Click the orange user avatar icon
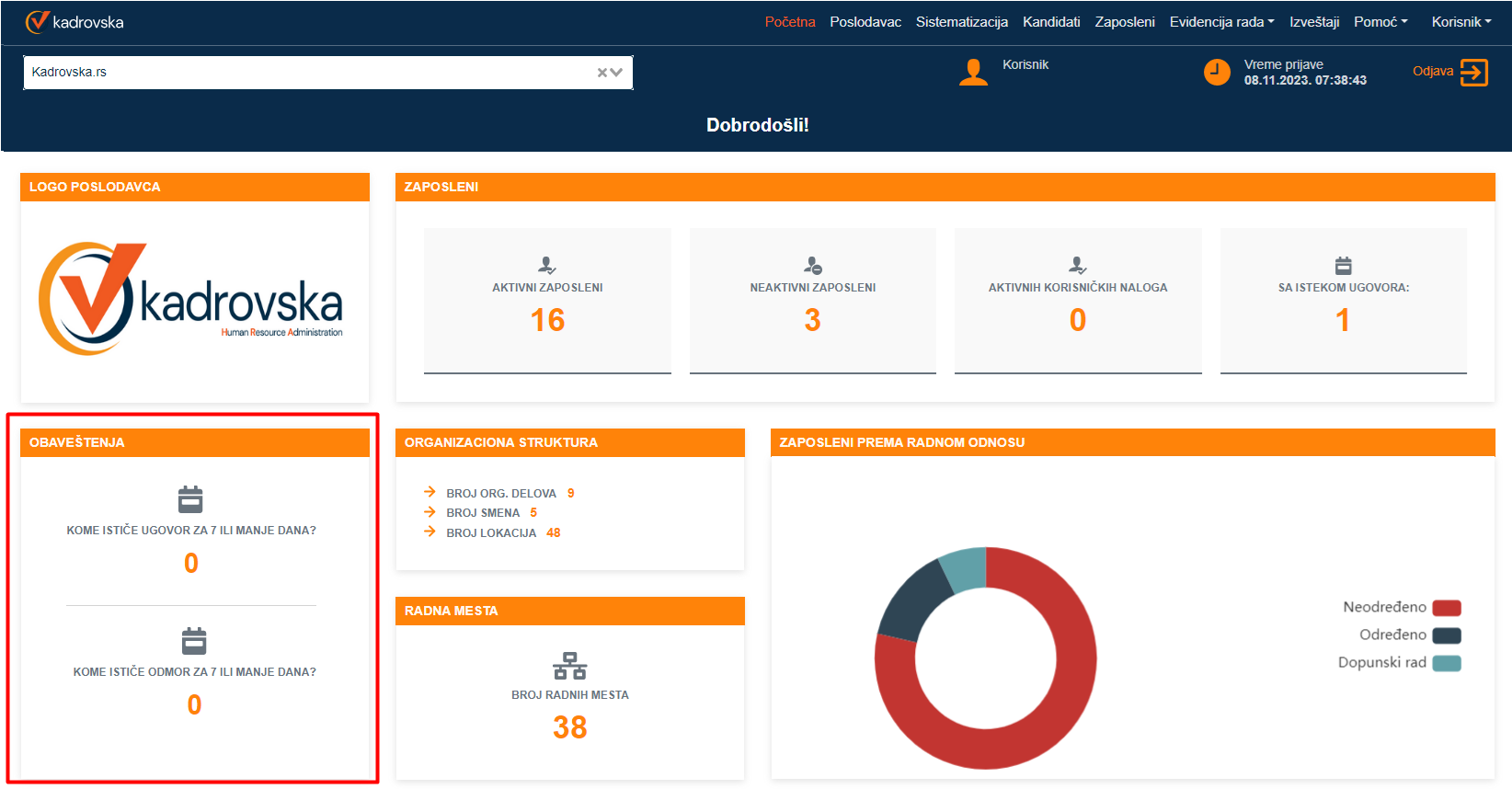 (973, 73)
